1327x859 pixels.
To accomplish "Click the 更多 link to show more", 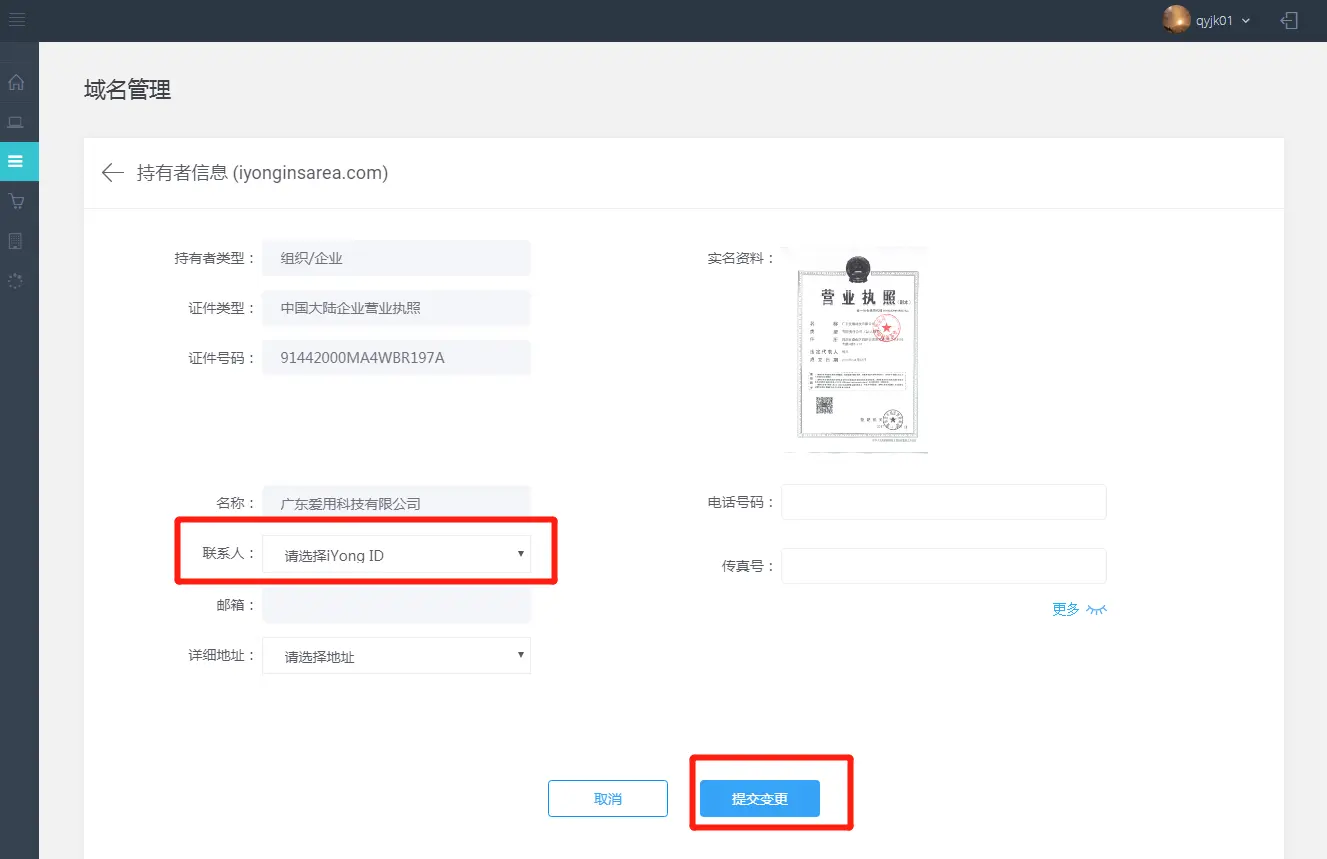I will [x=1066, y=609].
